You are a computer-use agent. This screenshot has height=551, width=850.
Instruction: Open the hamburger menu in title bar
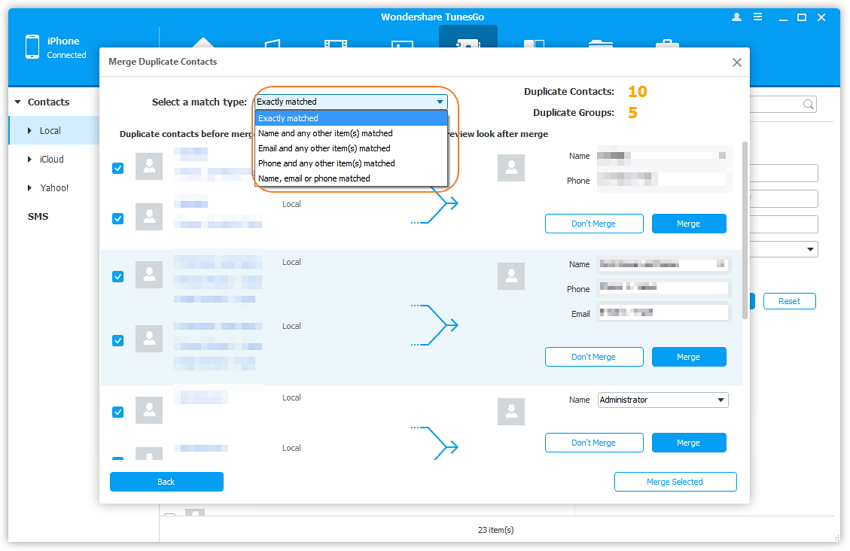click(760, 17)
